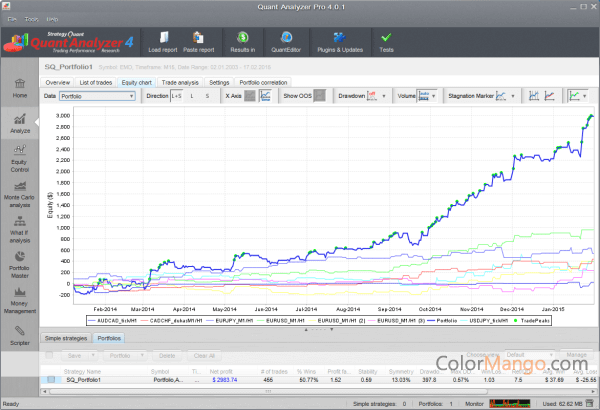The width and height of the screenshot is (600, 410).
Task: Click the green chart type icon
Action: 574,96
